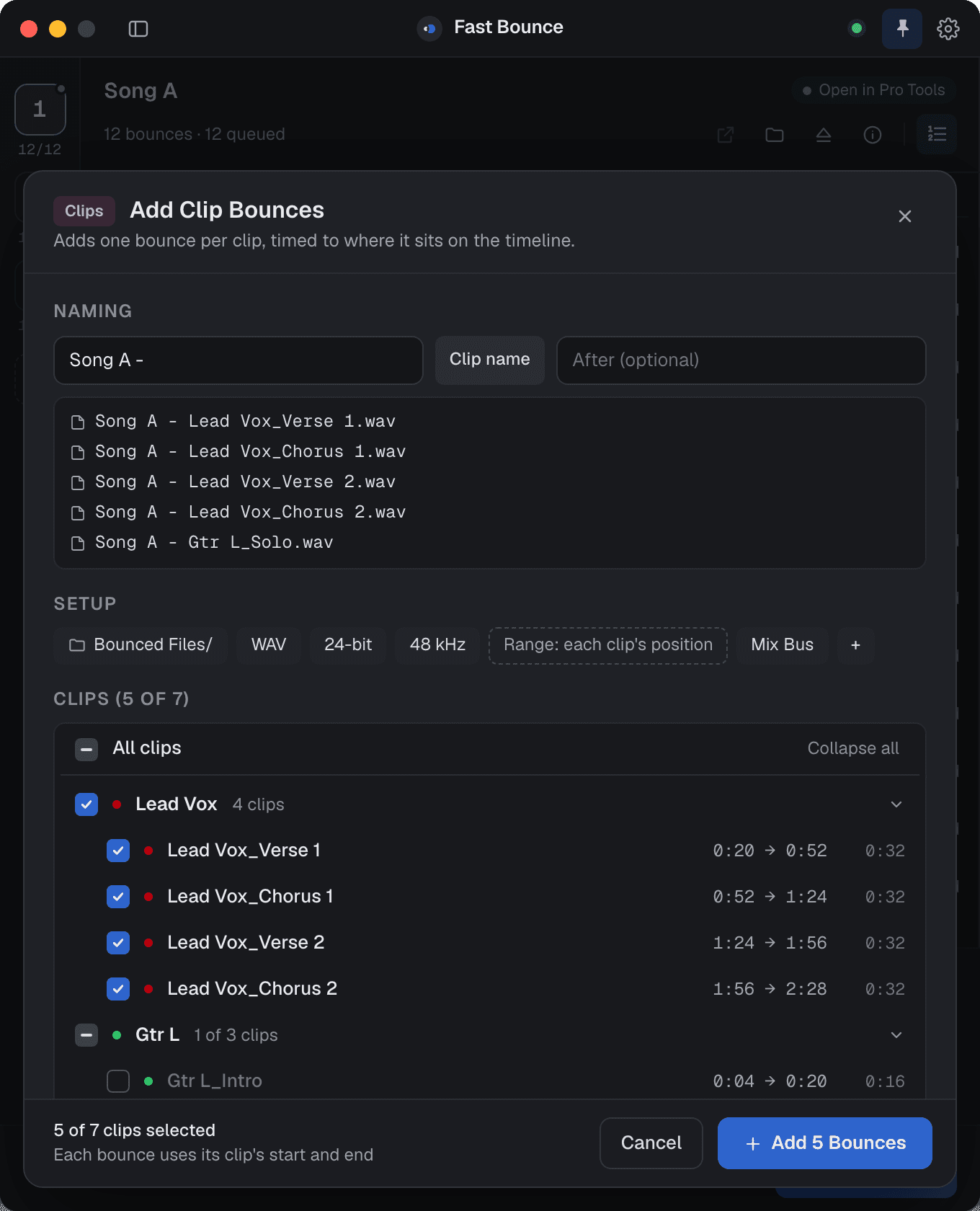Open the Bounced Files/ folder chip
Image resolution: width=980 pixels, height=1211 pixels.
tap(141, 645)
